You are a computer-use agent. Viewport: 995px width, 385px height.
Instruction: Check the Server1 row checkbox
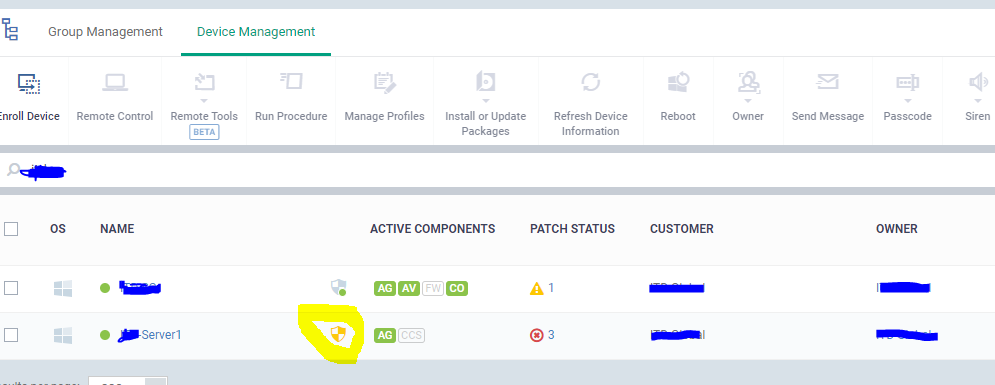[11, 334]
